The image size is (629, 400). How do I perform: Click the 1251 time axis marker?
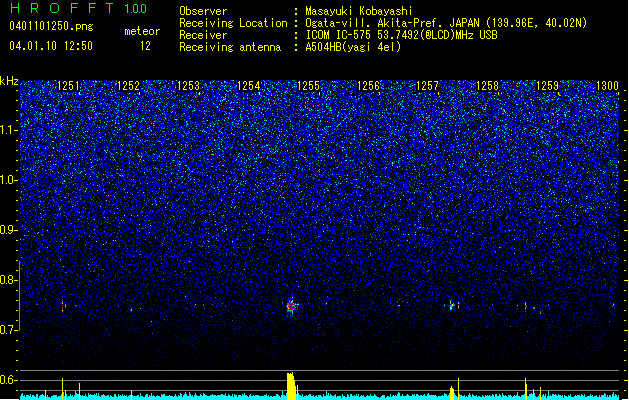tap(68, 85)
